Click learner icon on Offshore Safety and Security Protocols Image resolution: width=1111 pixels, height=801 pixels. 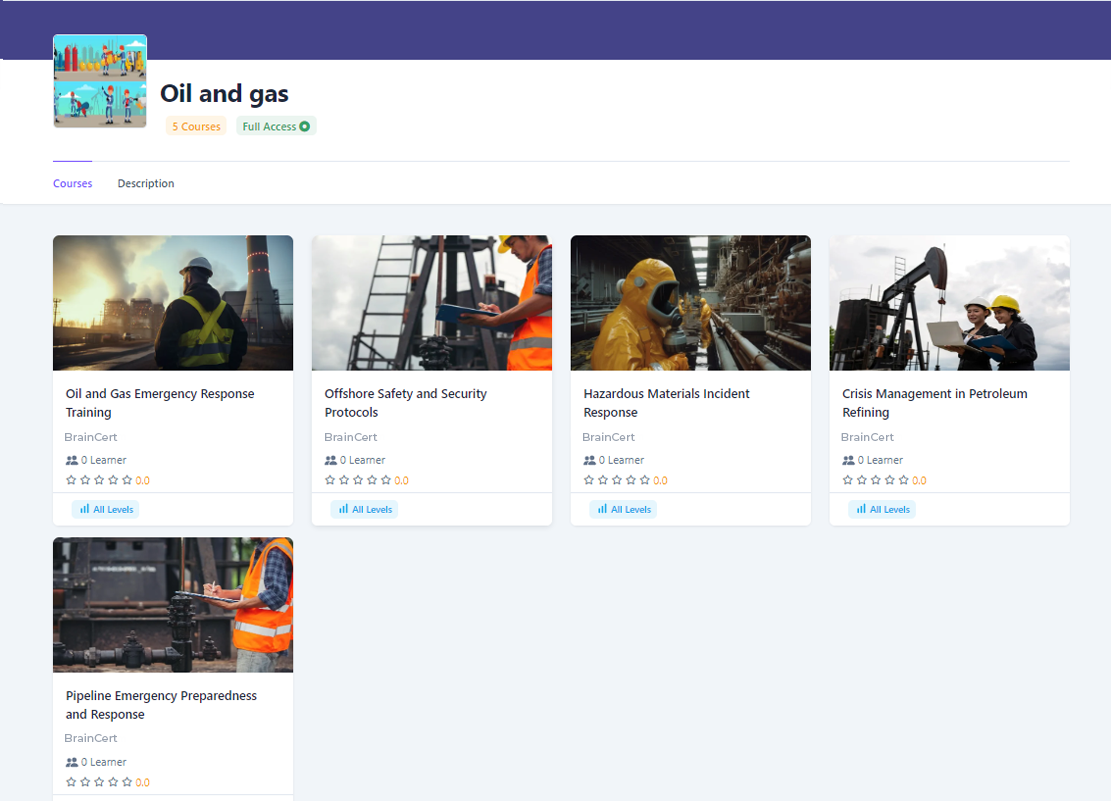point(330,461)
